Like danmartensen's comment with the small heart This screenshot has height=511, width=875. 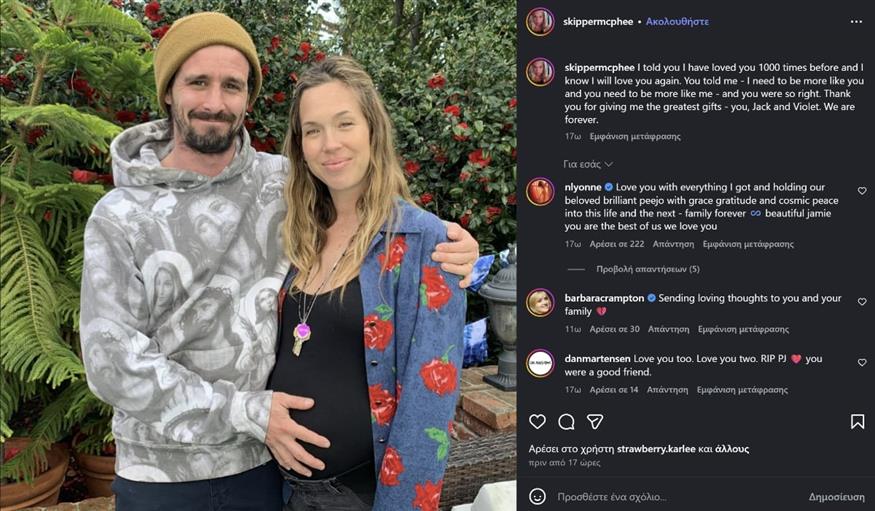[x=862, y=362]
